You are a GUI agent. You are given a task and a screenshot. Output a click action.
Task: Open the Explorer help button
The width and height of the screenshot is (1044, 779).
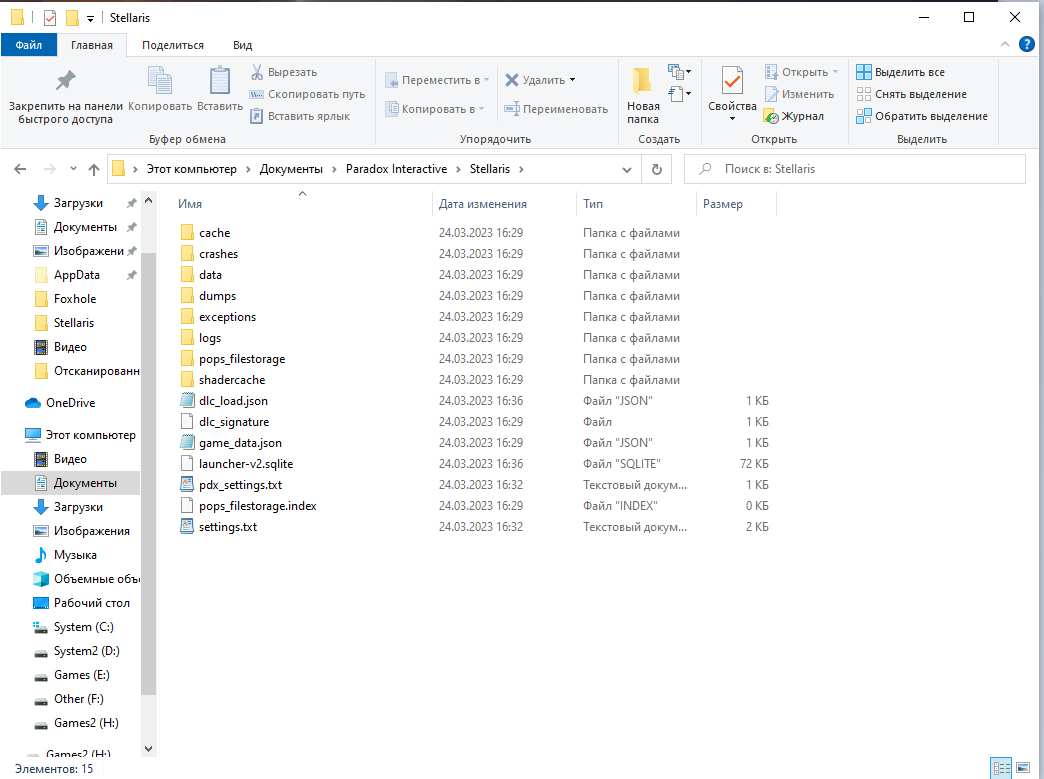pyautogui.click(x=1027, y=45)
